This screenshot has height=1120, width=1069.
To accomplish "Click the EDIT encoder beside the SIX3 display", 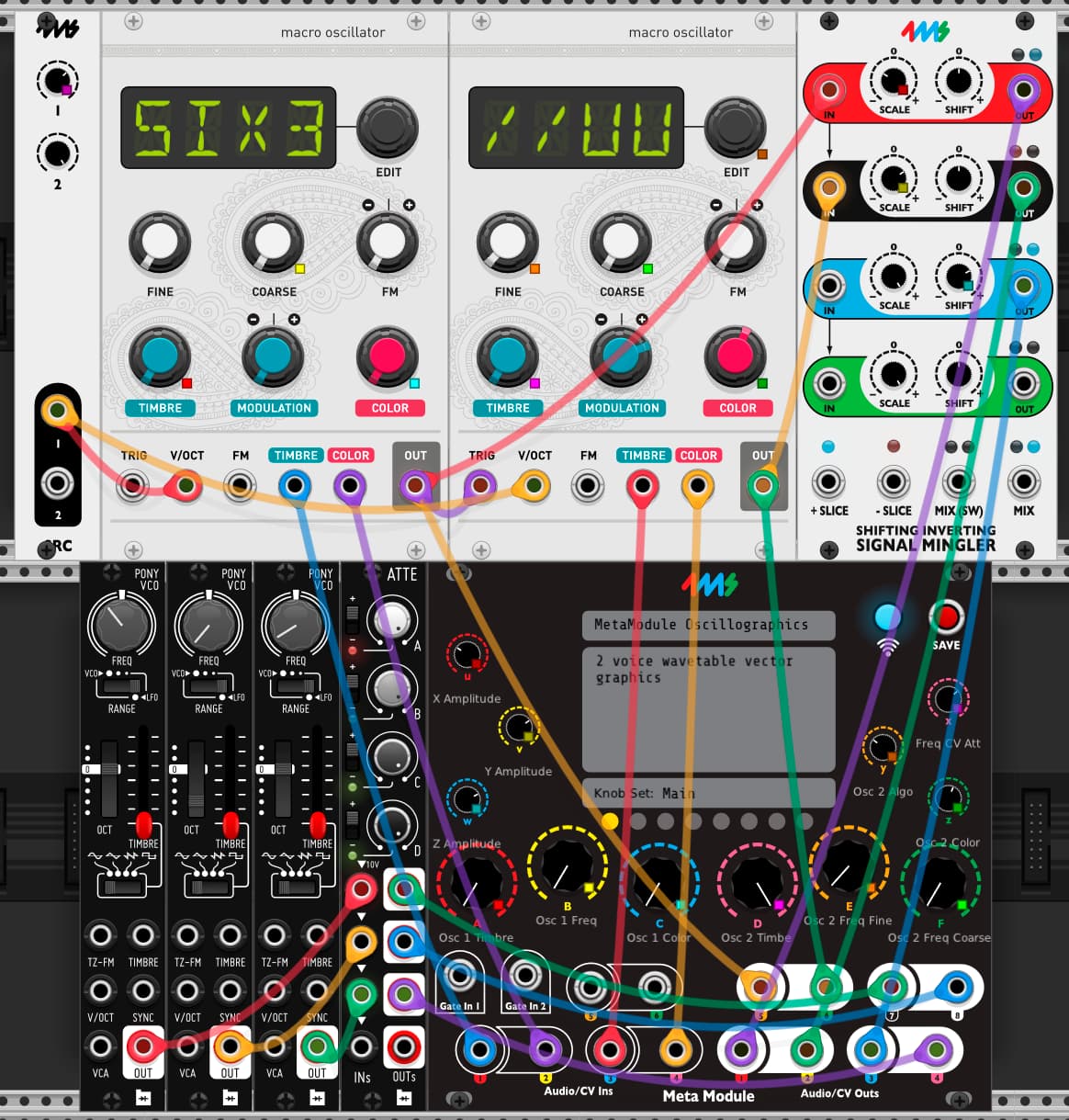I will tap(388, 127).
